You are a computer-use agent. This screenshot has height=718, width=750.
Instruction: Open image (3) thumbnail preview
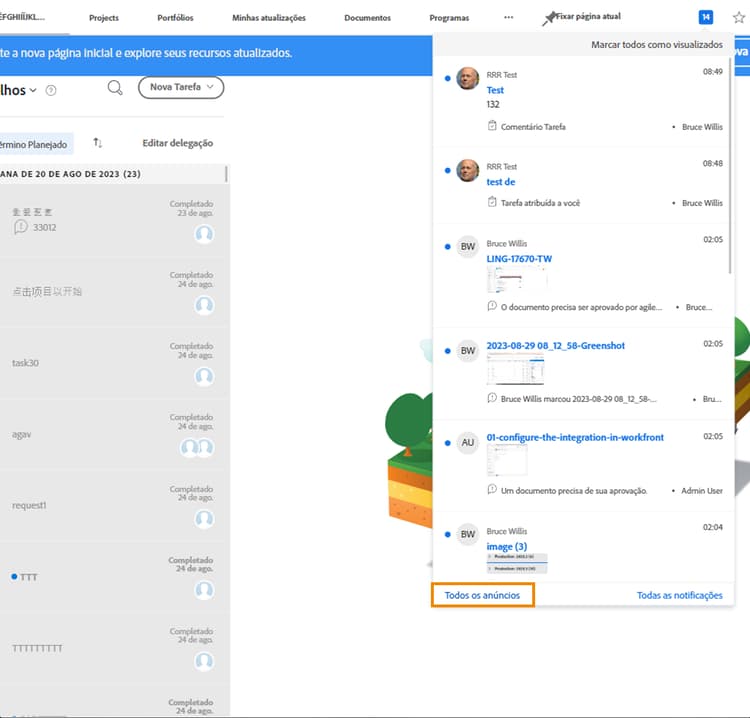tap(517, 563)
